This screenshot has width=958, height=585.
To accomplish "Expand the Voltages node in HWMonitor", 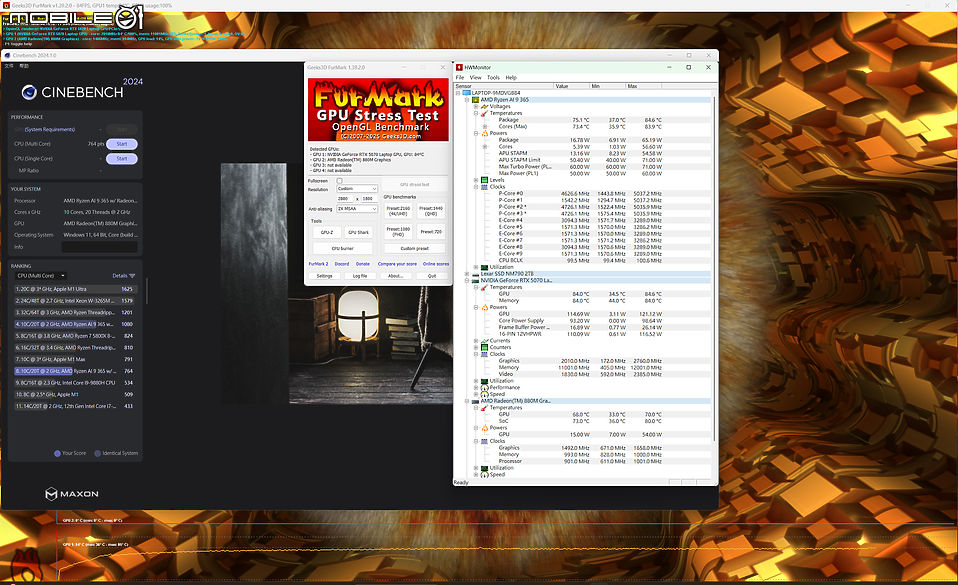I will click(476, 106).
